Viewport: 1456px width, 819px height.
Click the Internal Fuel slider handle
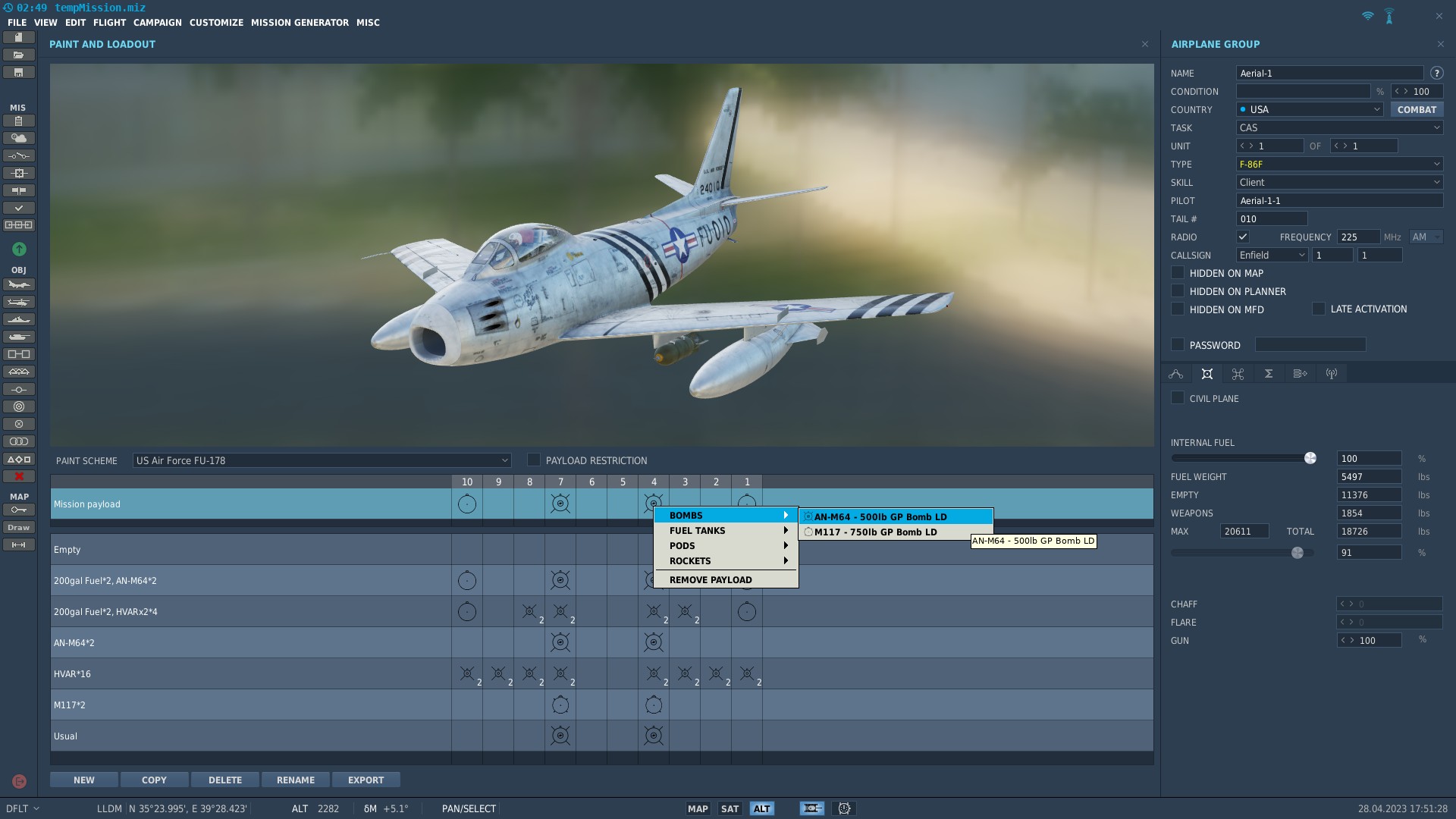(1310, 458)
